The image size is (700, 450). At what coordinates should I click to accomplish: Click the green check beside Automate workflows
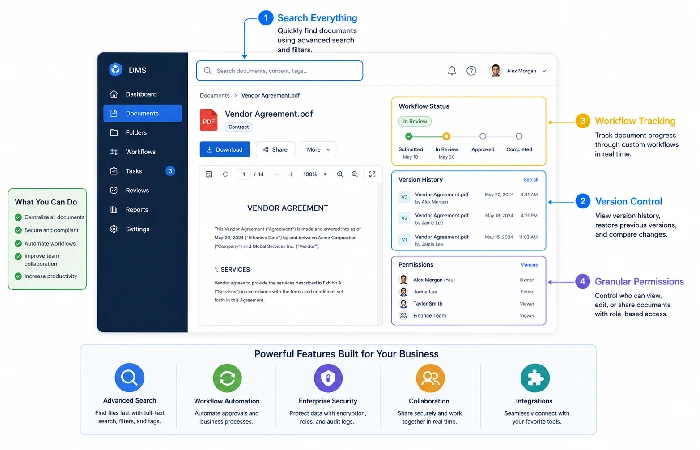tap(18, 244)
